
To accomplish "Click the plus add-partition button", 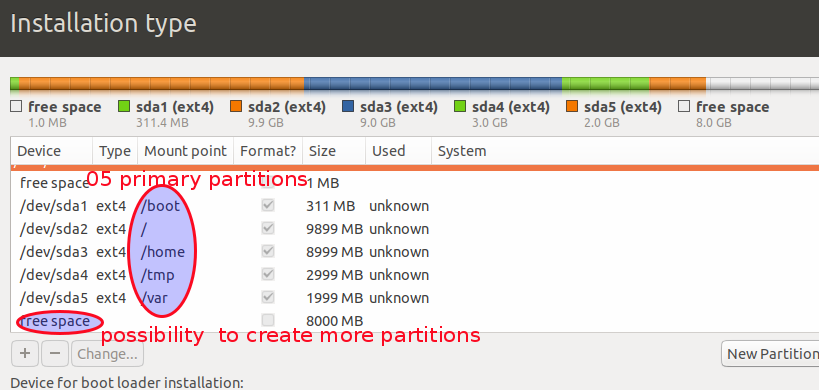I will pyautogui.click(x=25, y=354).
